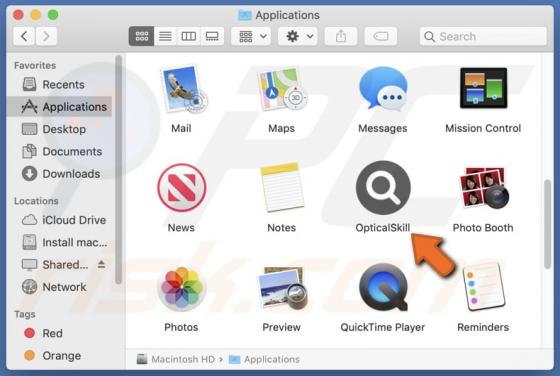Focus the Search field

coord(483,36)
